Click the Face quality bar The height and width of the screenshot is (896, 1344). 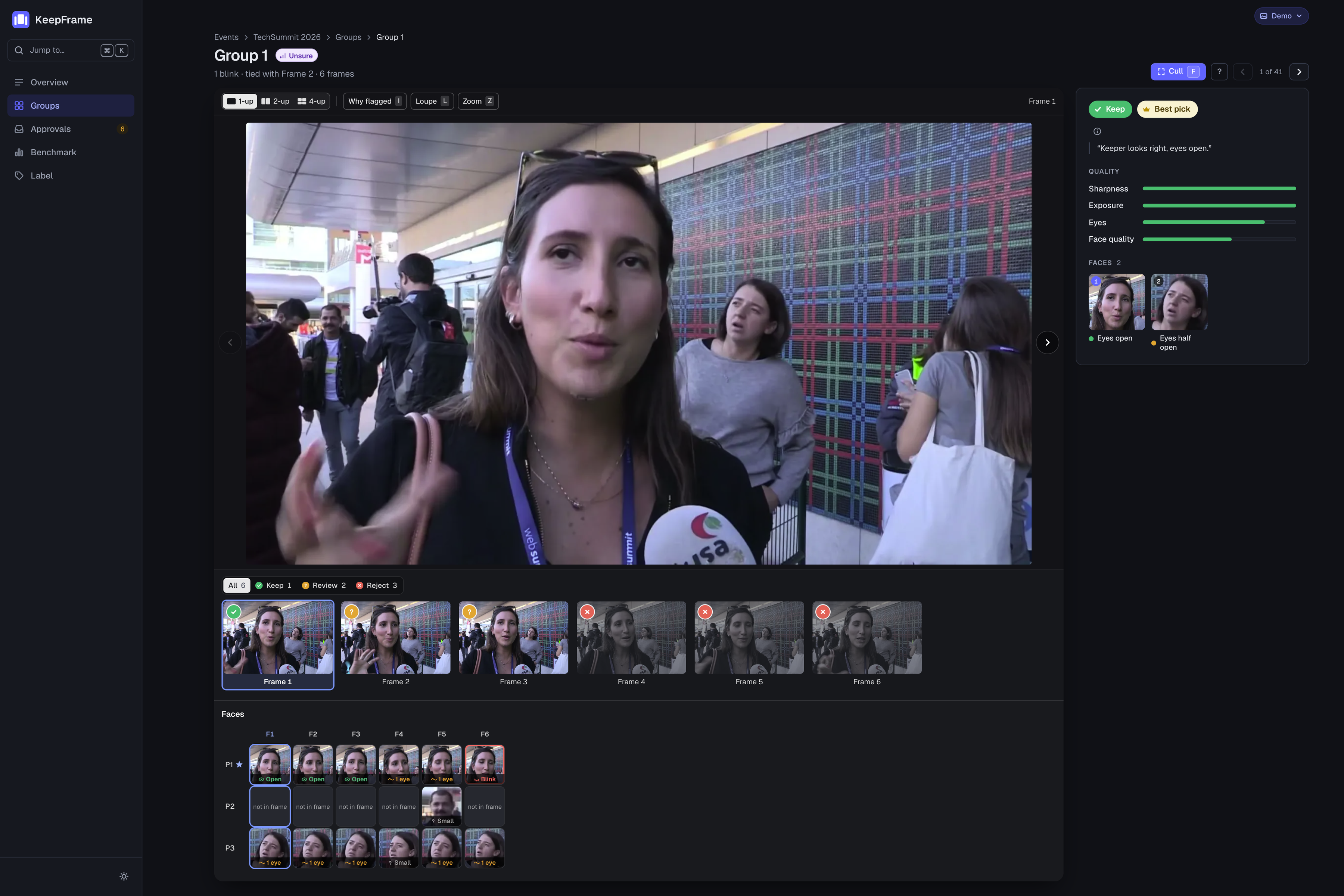(x=1219, y=239)
